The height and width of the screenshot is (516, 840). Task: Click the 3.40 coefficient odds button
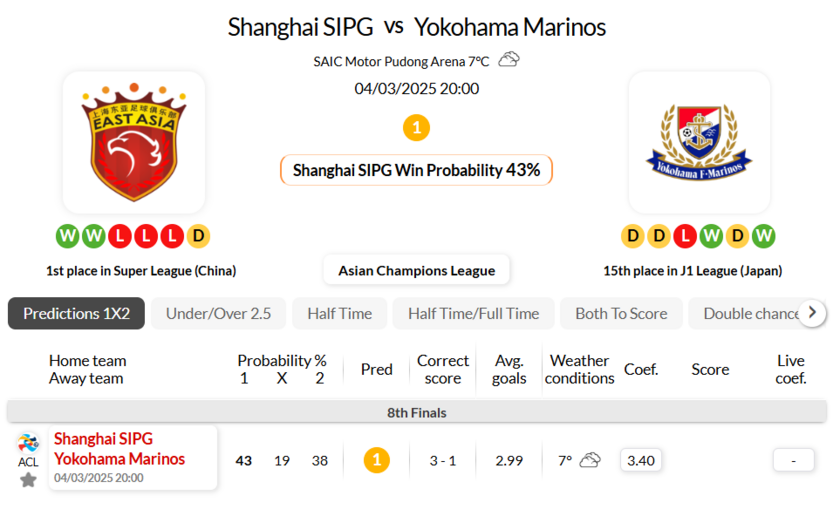[640, 460]
